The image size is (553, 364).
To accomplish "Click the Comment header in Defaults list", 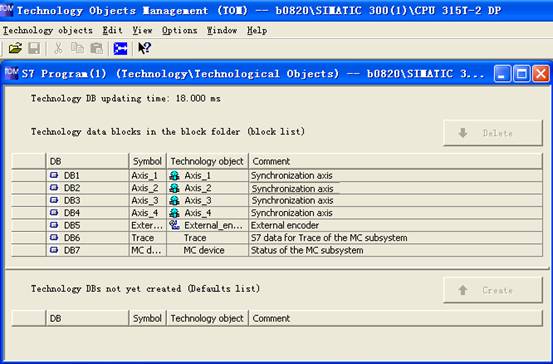I will click(x=395, y=318).
